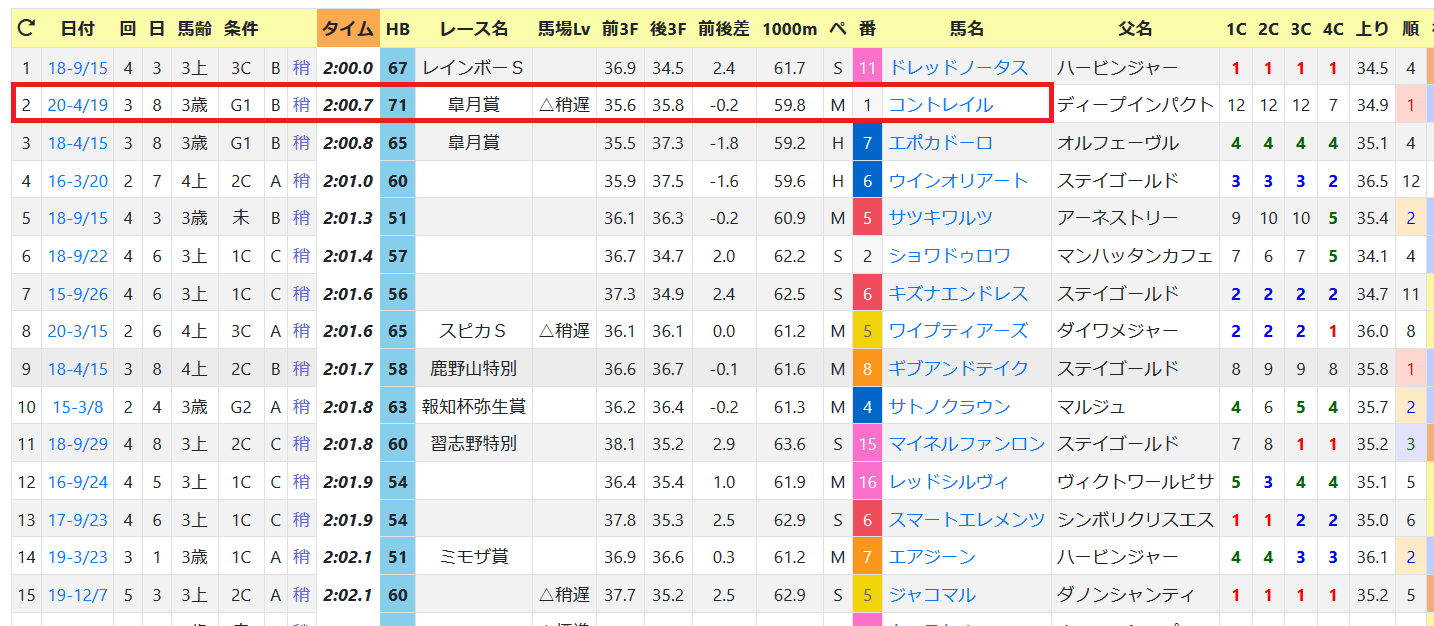Select race name ミモザ賞 cell

click(474, 557)
